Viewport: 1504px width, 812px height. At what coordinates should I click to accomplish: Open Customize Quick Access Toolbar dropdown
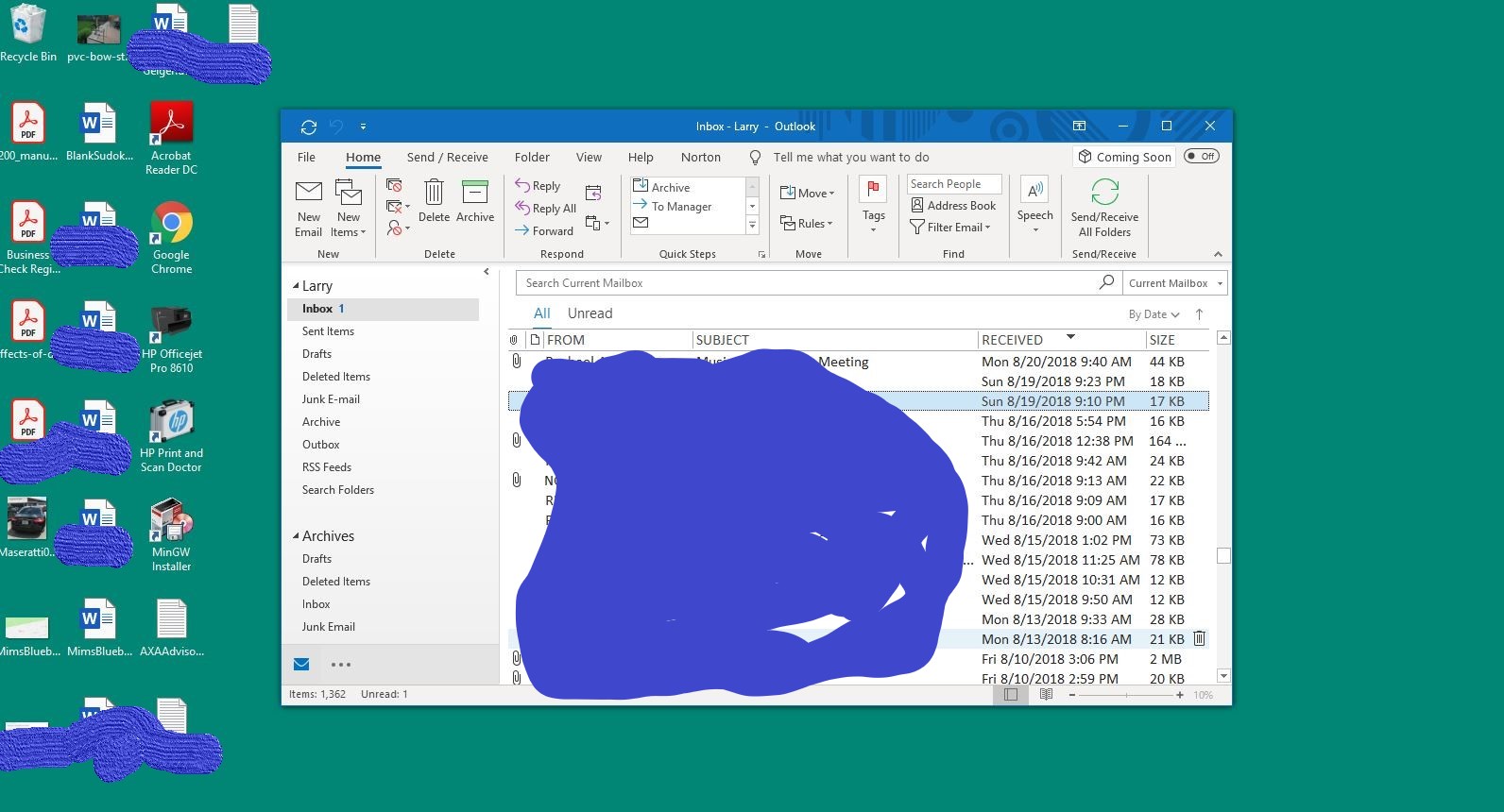coord(363,127)
